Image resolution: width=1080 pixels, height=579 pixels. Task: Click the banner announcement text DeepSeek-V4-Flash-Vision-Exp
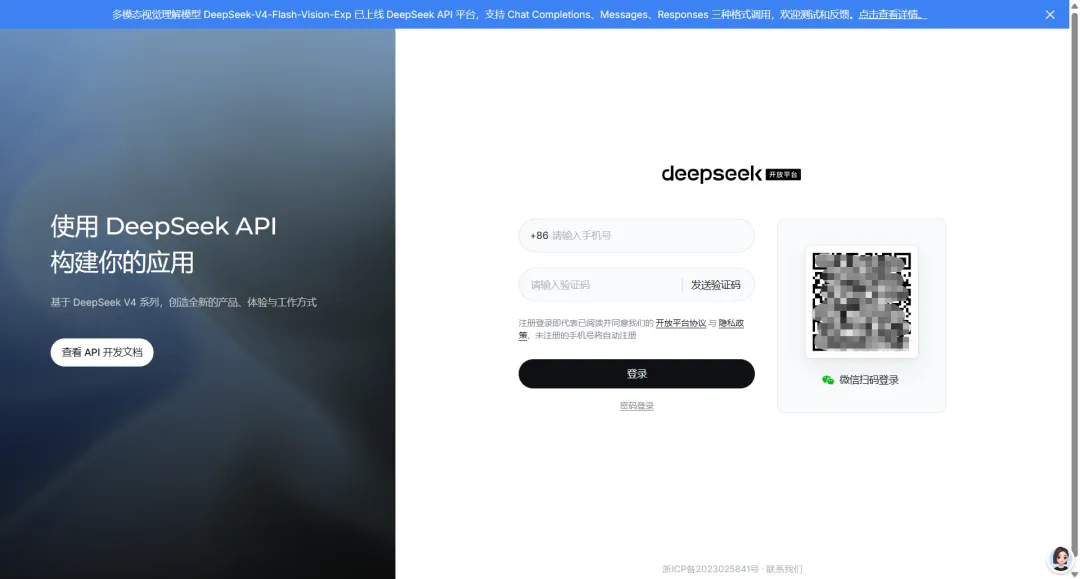(277, 14)
